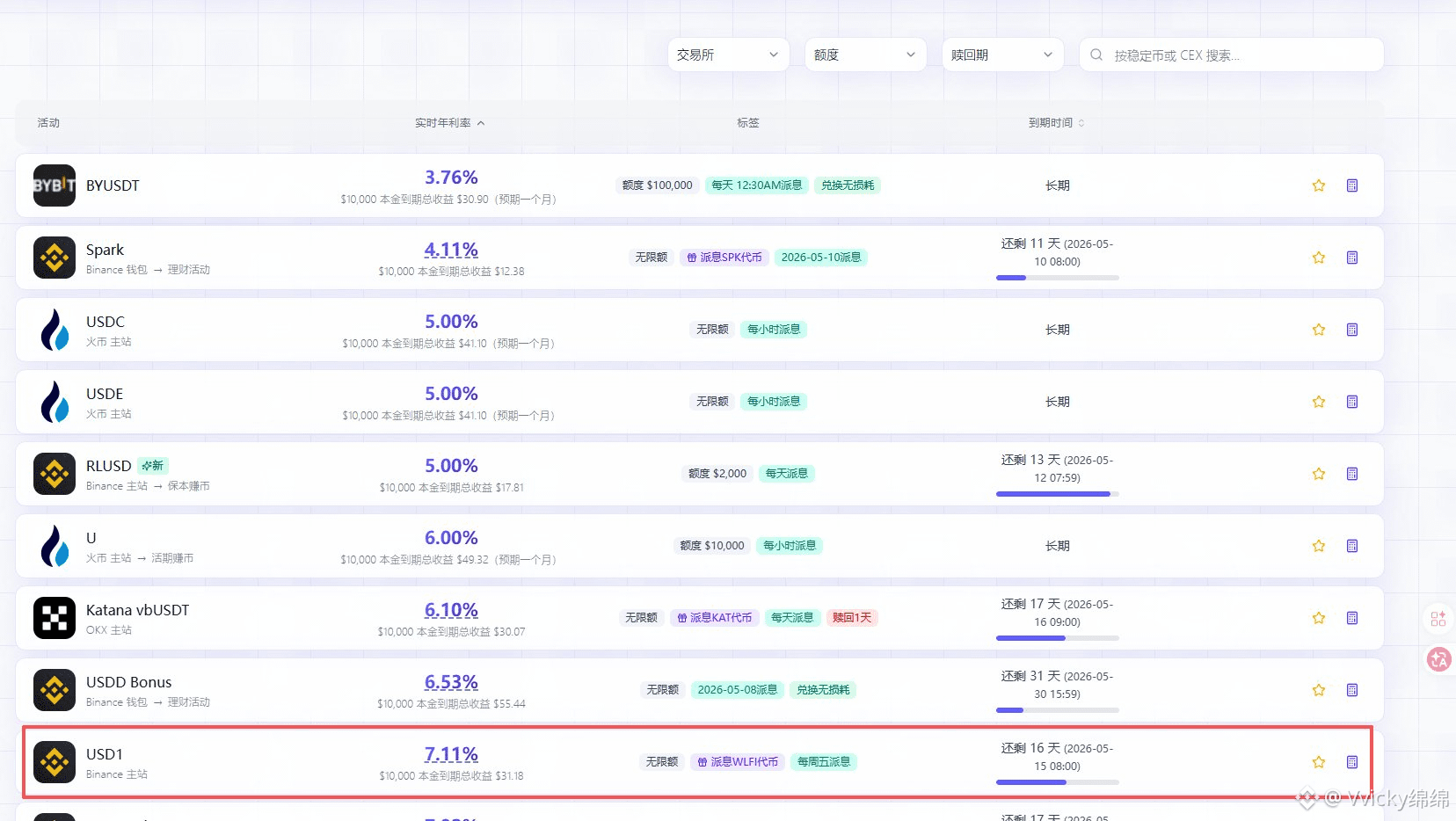Click the Spark remaining-time progress bar

[x=1057, y=278]
